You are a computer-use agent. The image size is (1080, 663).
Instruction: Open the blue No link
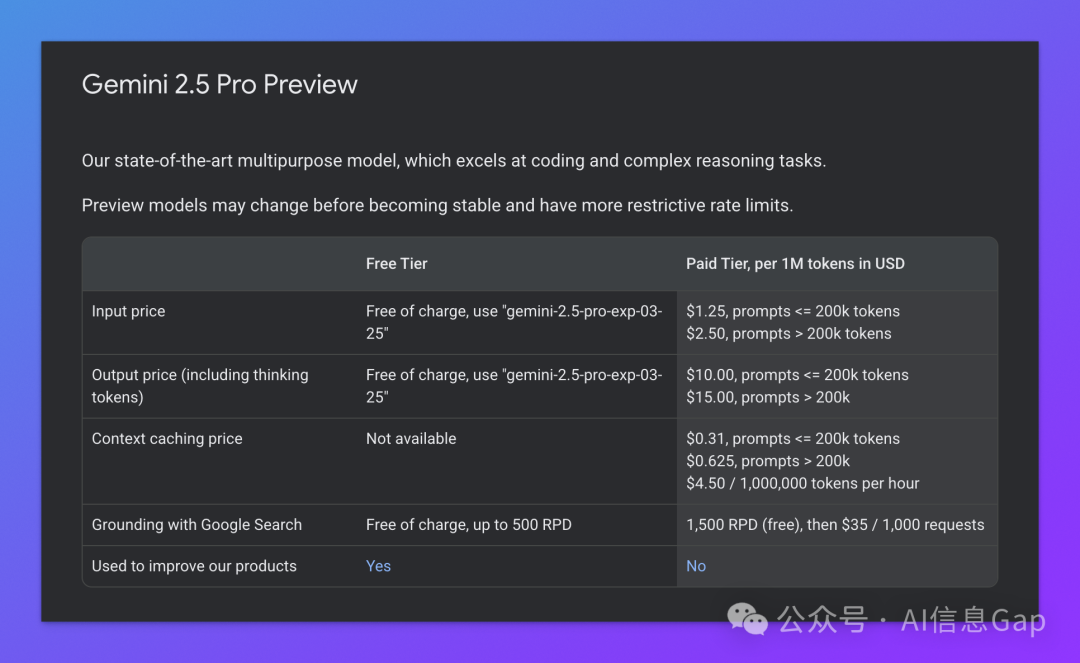(x=696, y=566)
